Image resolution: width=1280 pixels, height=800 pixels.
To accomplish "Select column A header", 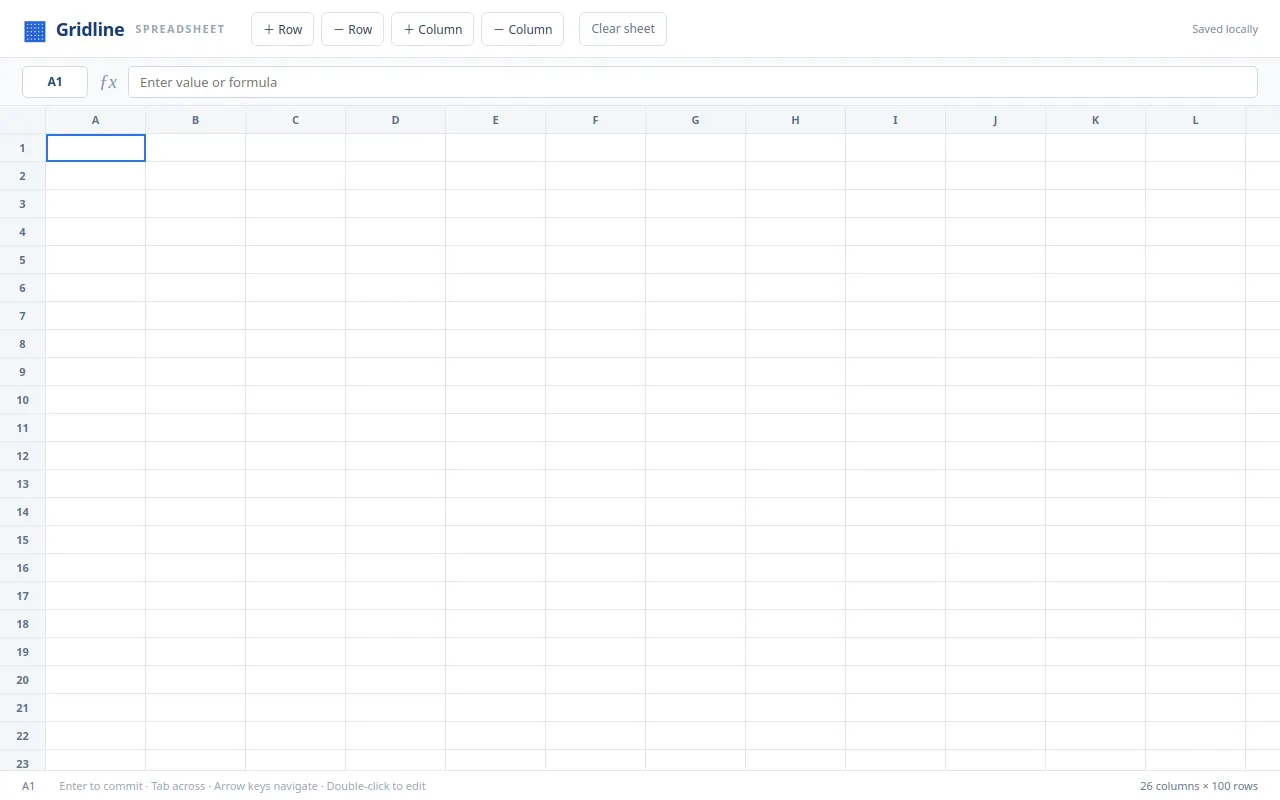I will 96,120.
